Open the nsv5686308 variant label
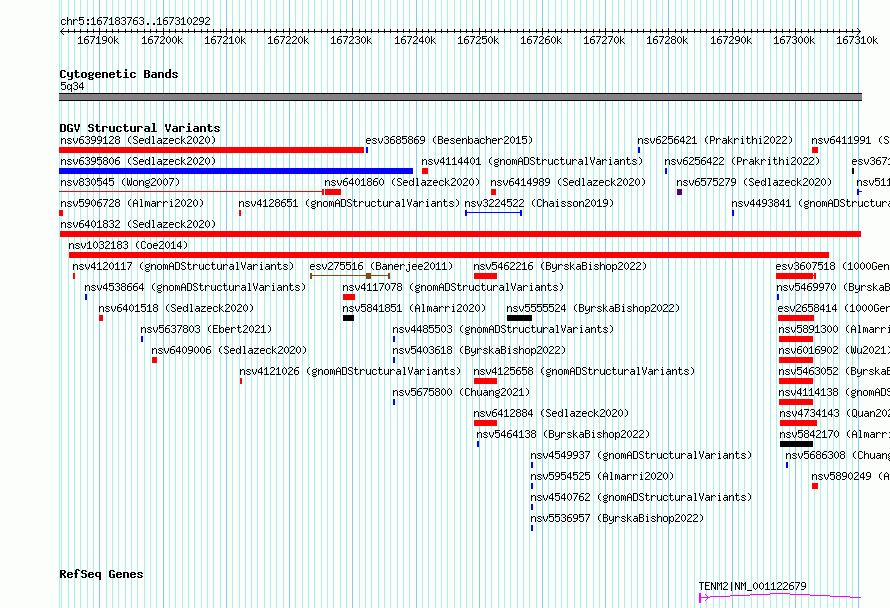The image size is (890, 608). pos(837,455)
